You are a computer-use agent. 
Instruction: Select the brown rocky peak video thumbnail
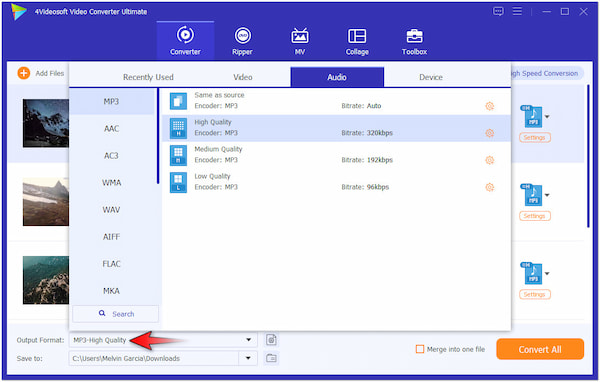[x=46, y=202]
